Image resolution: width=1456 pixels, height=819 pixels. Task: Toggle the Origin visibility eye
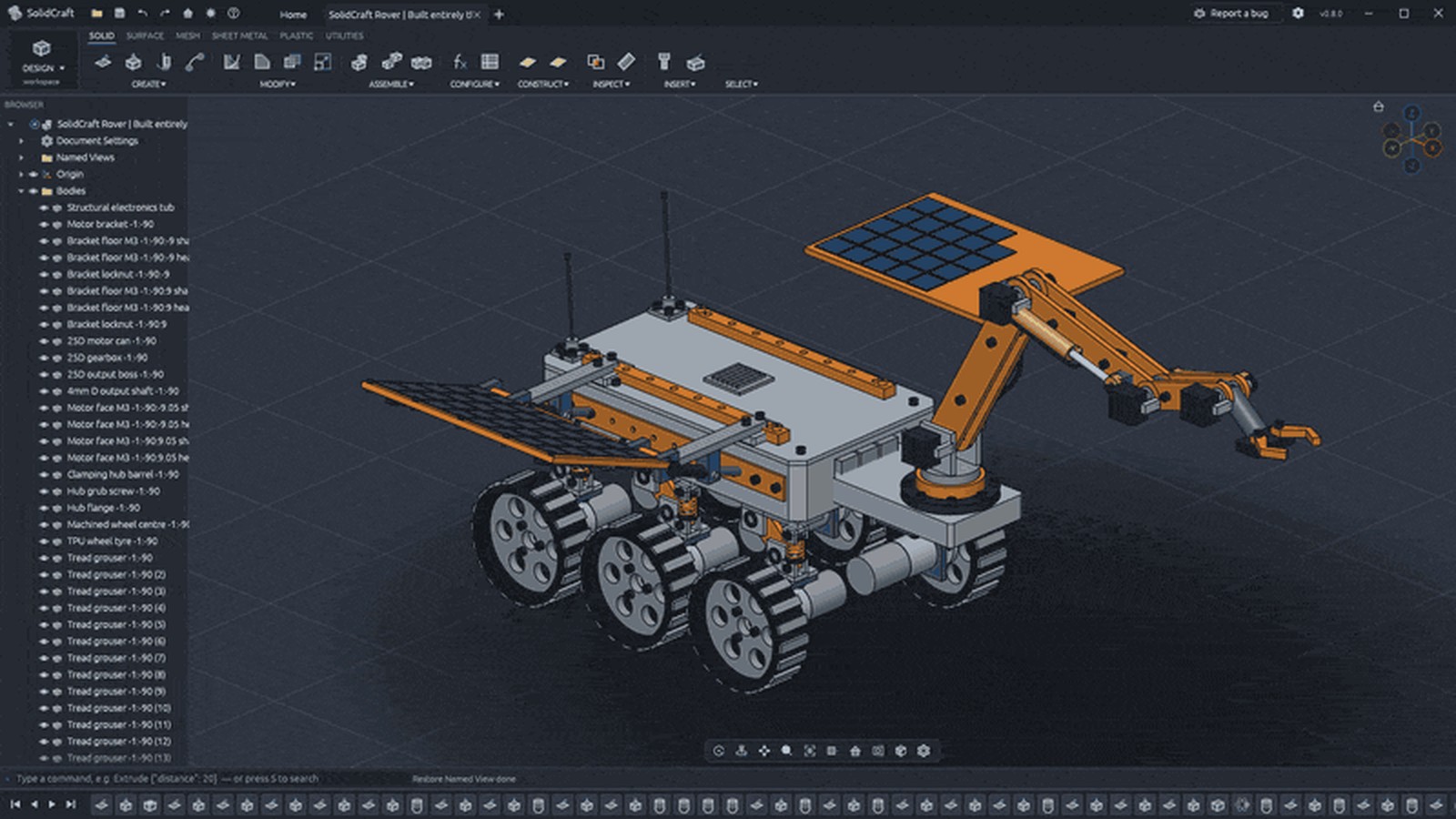pos(34,174)
